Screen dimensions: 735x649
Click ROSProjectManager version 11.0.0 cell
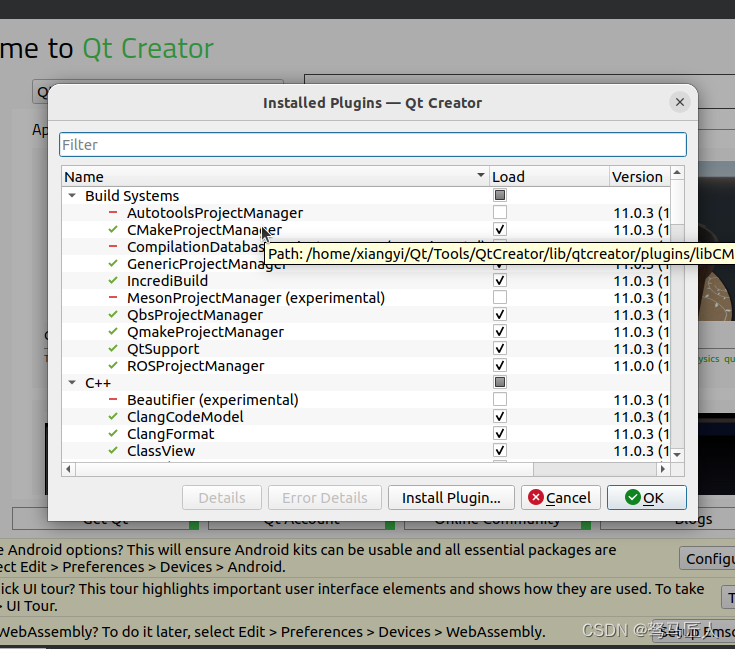(x=640, y=366)
